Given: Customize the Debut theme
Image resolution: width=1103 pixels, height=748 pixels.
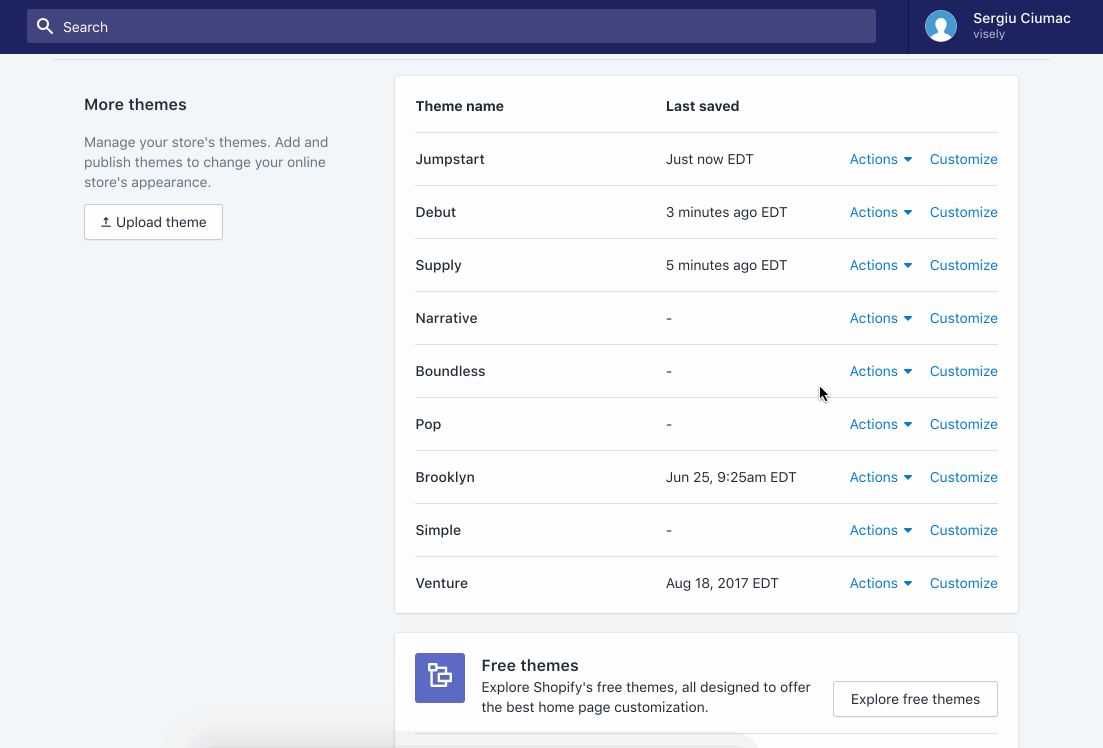Looking at the screenshot, I should pos(963,212).
